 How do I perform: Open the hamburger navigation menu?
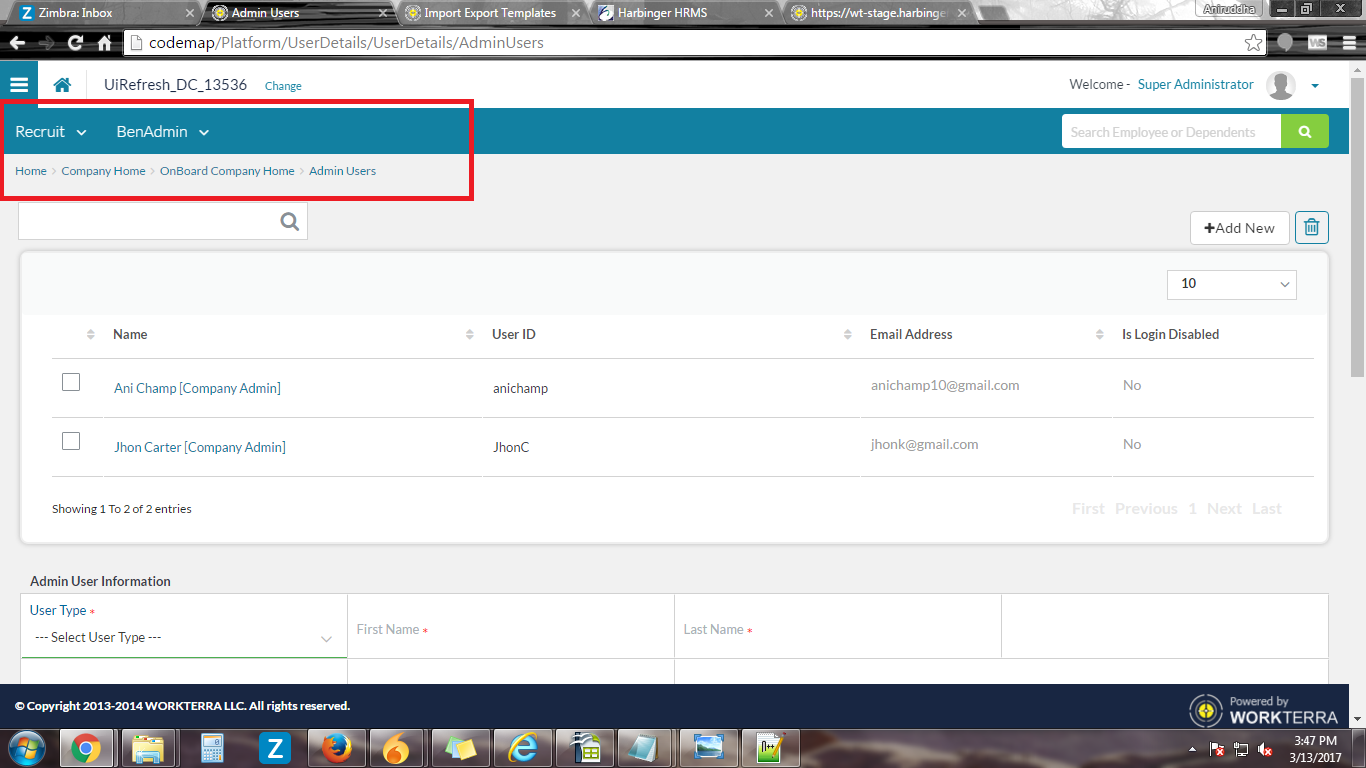point(19,84)
